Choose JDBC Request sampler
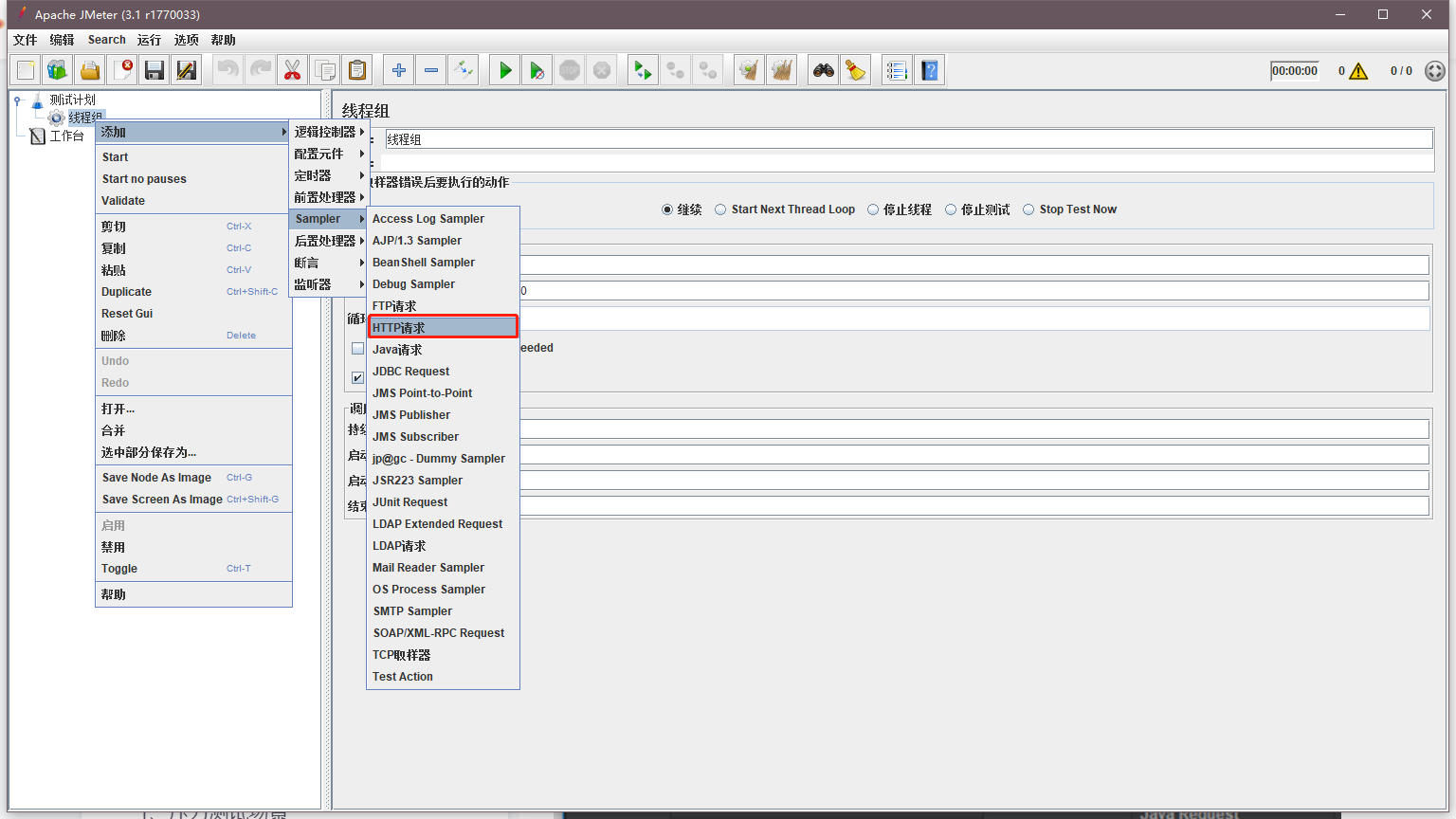This screenshot has width=1456, height=819. point(443,372)
